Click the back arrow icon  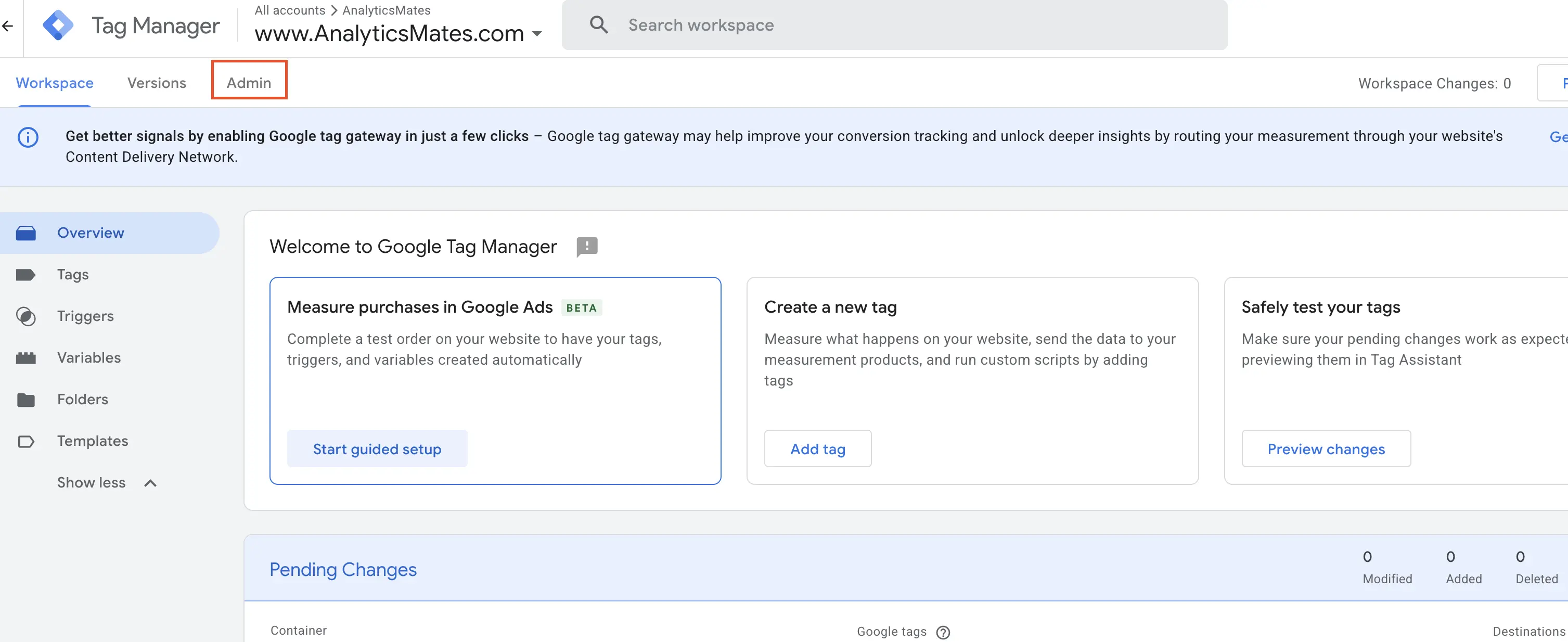point(7,25)
